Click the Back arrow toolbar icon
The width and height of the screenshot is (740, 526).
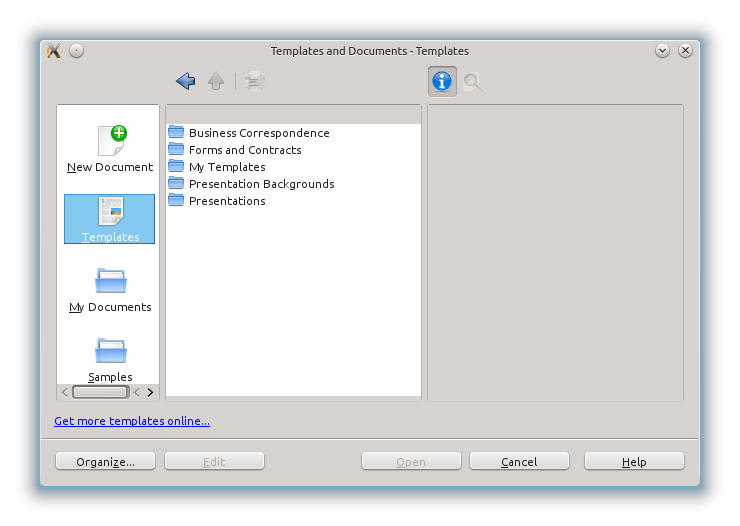coord(185,82)
